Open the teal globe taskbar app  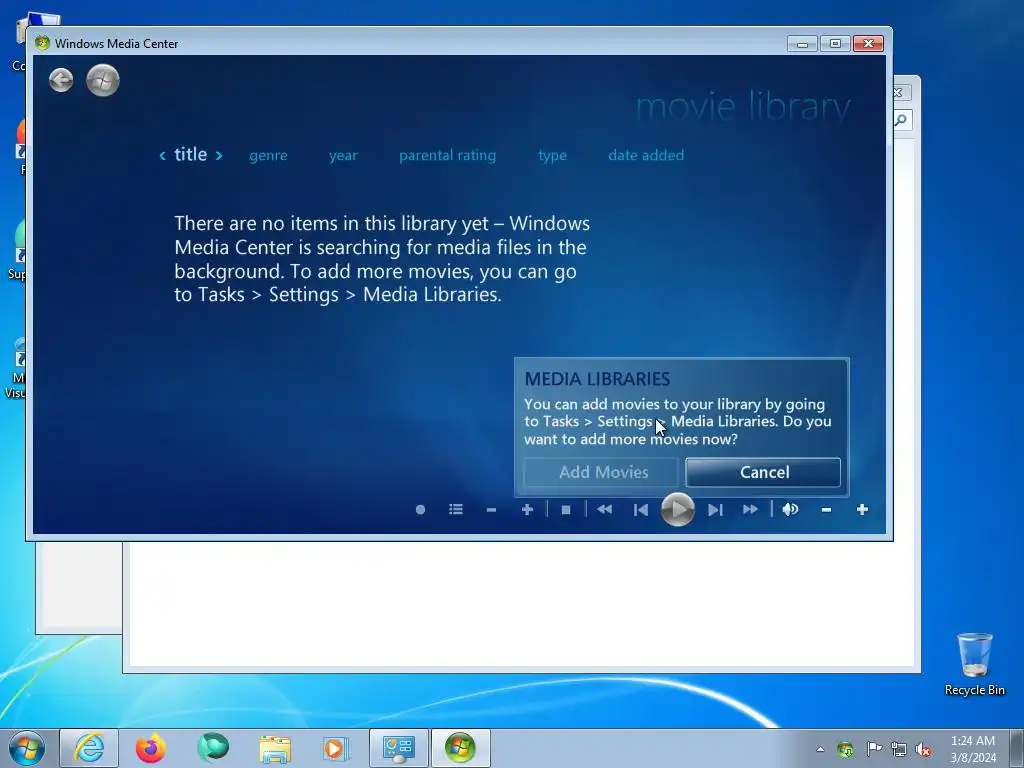pos(213,748)
